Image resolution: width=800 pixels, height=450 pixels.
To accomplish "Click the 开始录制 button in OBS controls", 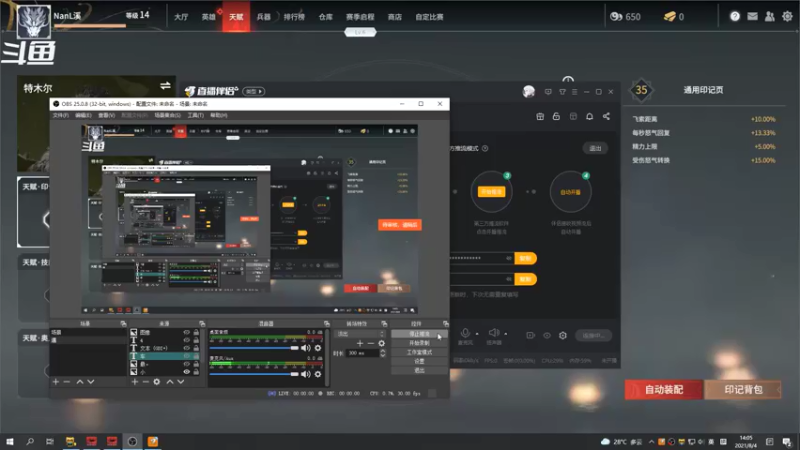I will pyautogui.click(x=419, y=343).
